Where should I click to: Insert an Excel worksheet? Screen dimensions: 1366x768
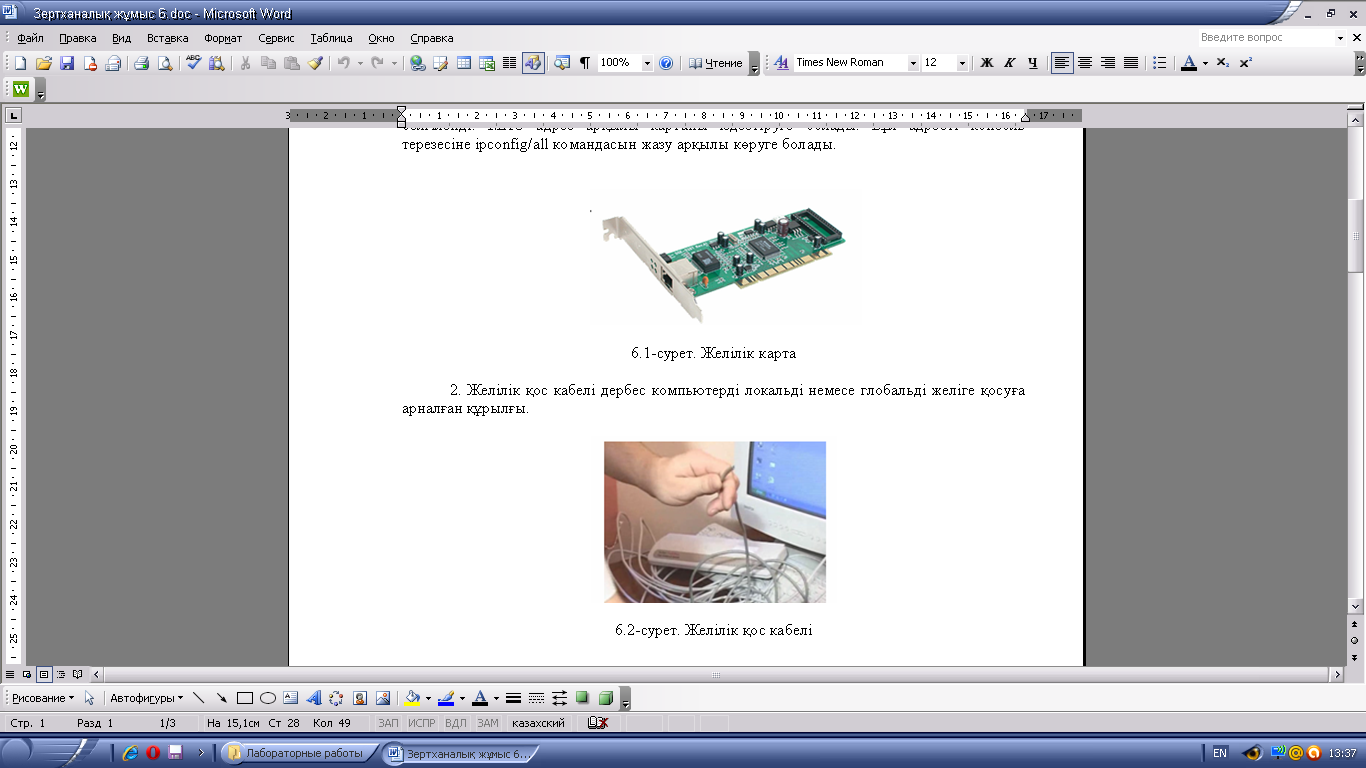pos(487,63)
